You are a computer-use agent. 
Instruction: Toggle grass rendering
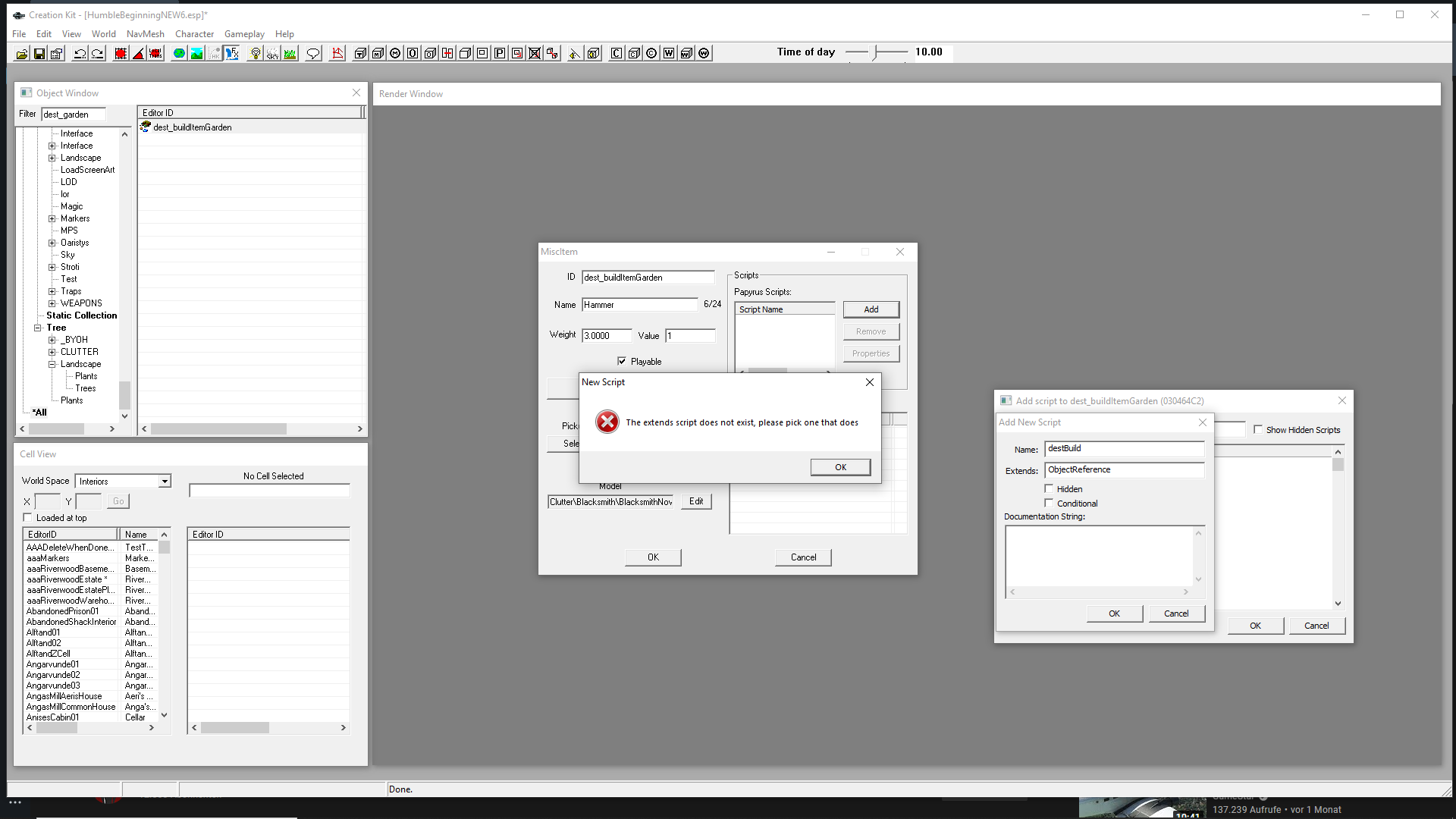click(290, 53)
